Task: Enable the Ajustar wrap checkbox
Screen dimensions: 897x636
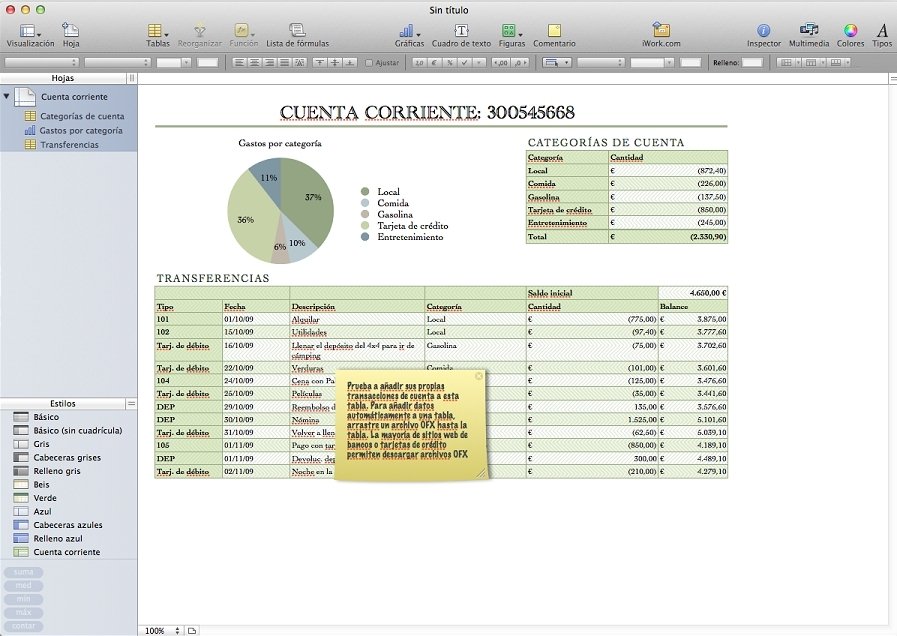Action: 369,63
